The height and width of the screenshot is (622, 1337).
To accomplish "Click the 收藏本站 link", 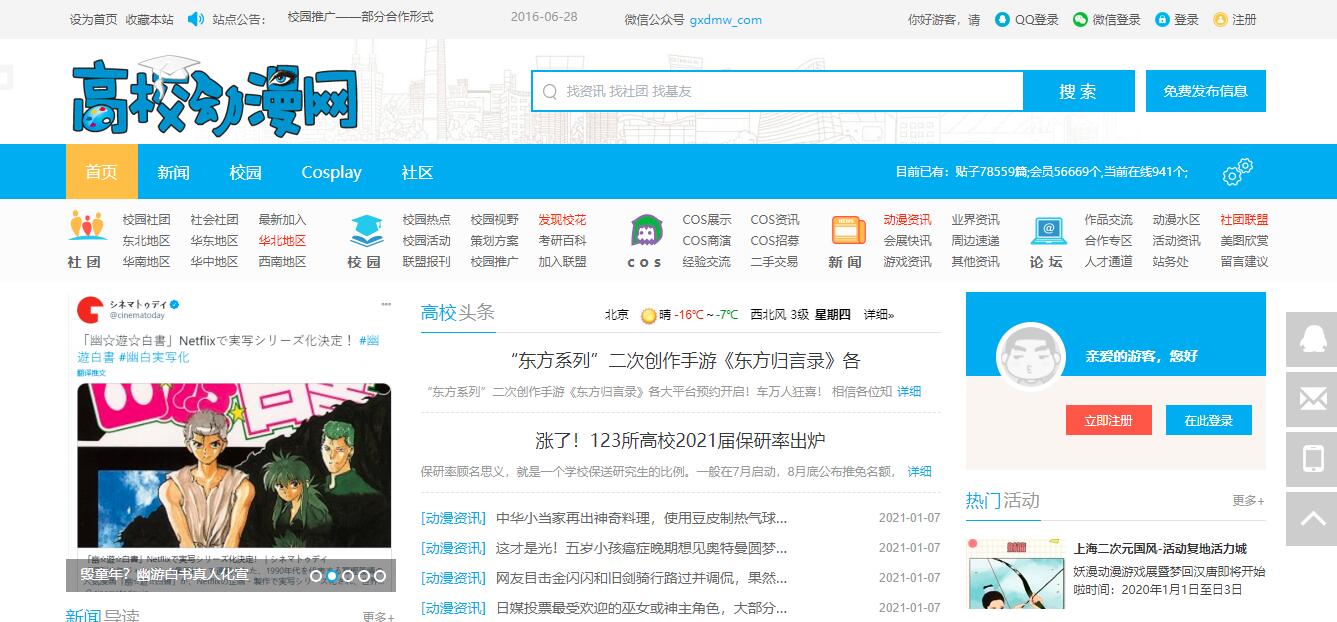I will pos(150,19).
